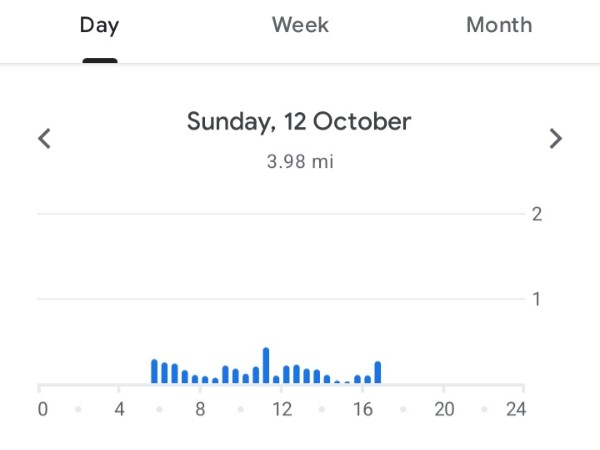Select the Day tab

[99, 25]
